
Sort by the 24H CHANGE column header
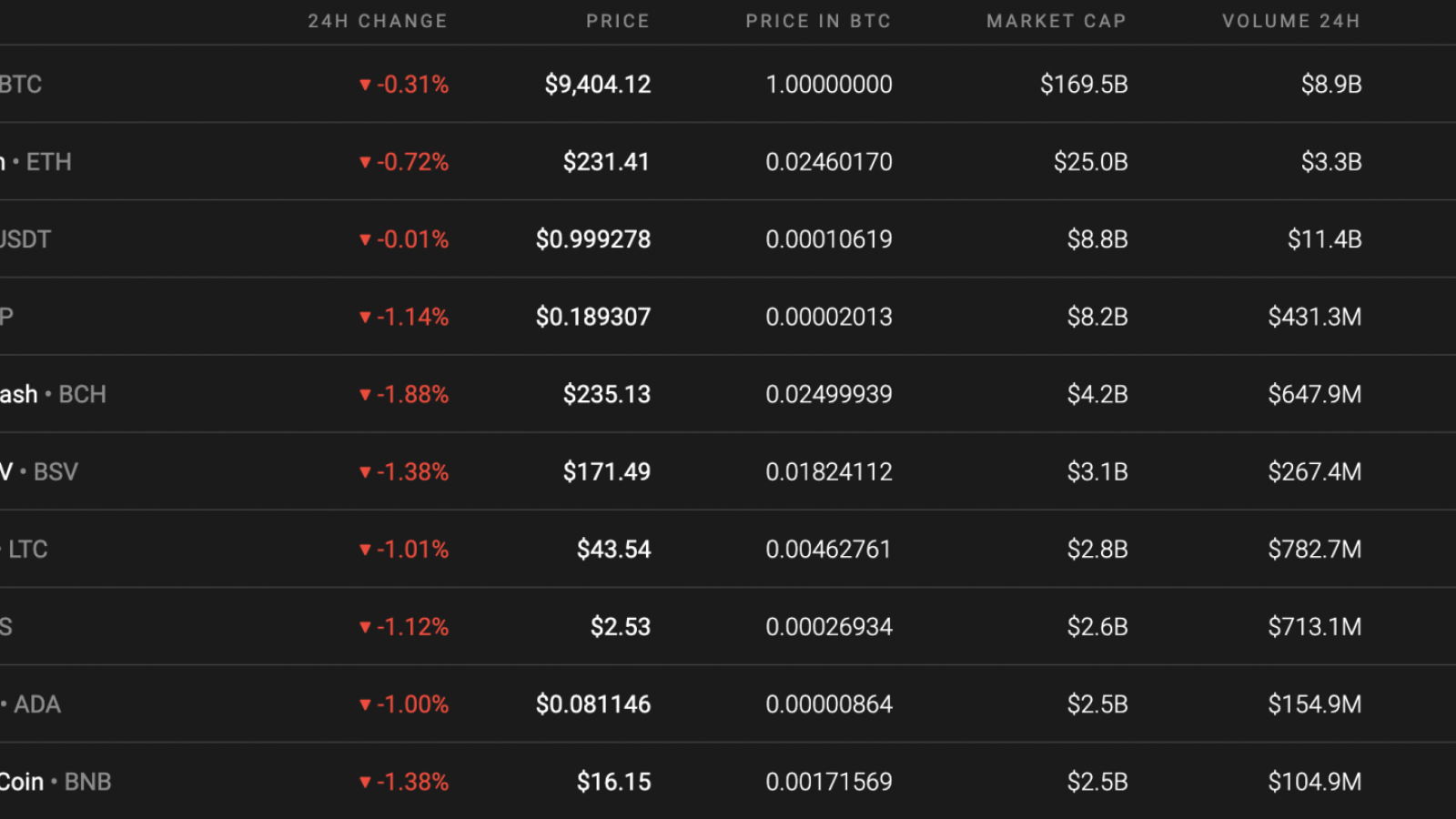(x=378, y=21)
